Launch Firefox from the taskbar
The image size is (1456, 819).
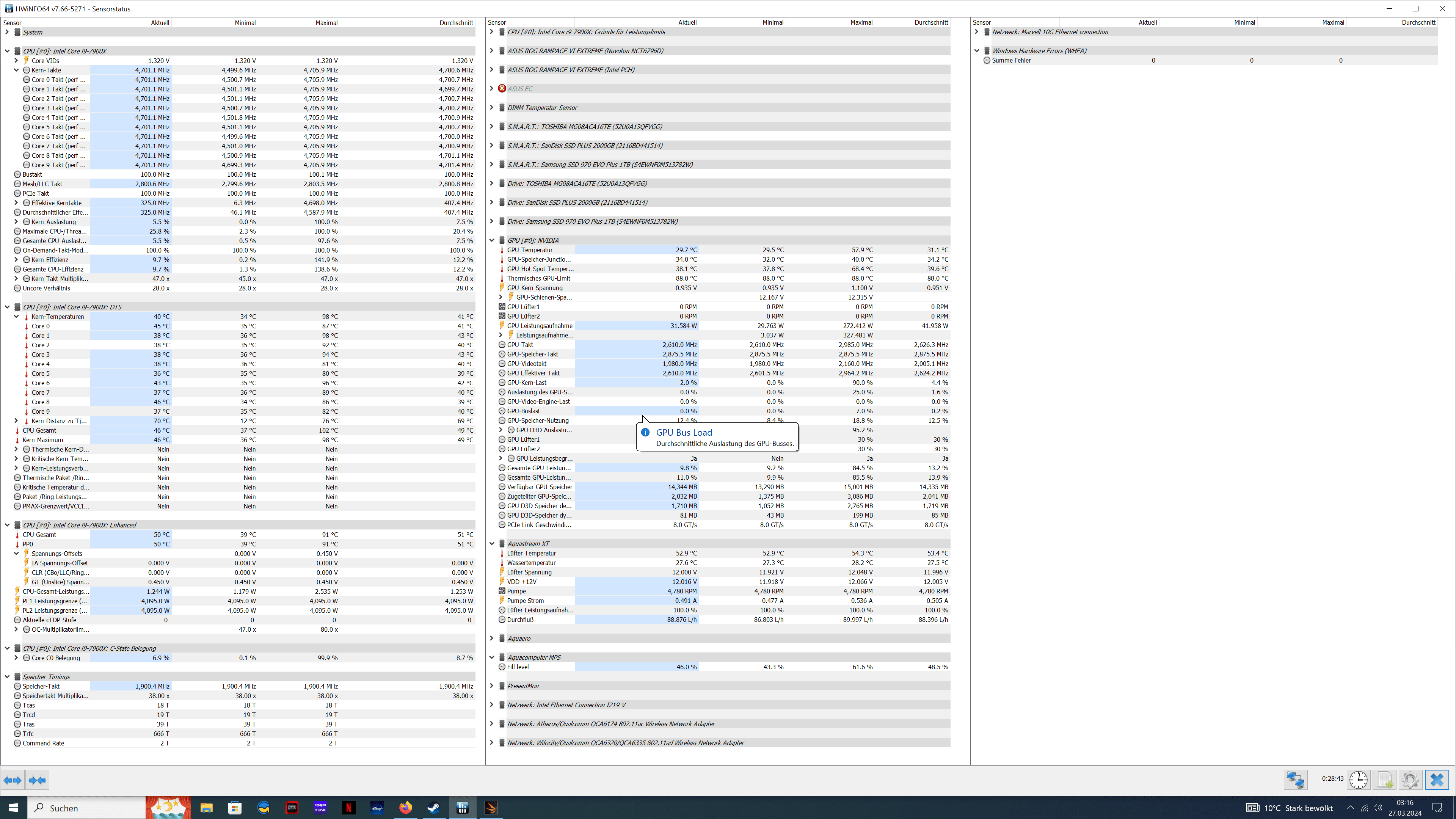point(406,808)
